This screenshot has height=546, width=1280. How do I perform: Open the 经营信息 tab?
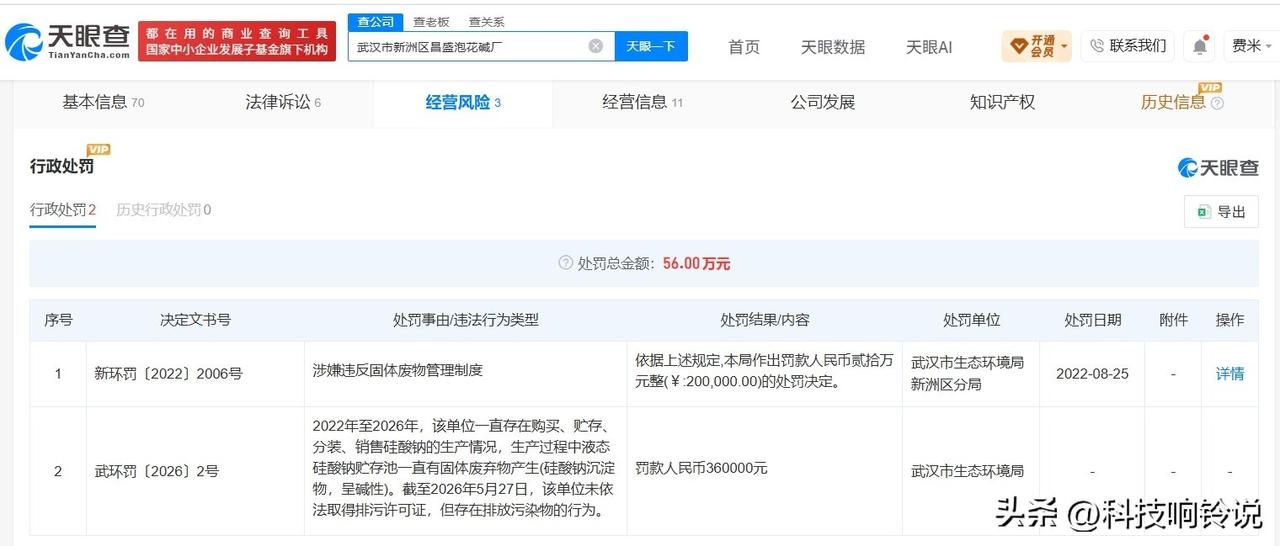[x=642, y=102]
